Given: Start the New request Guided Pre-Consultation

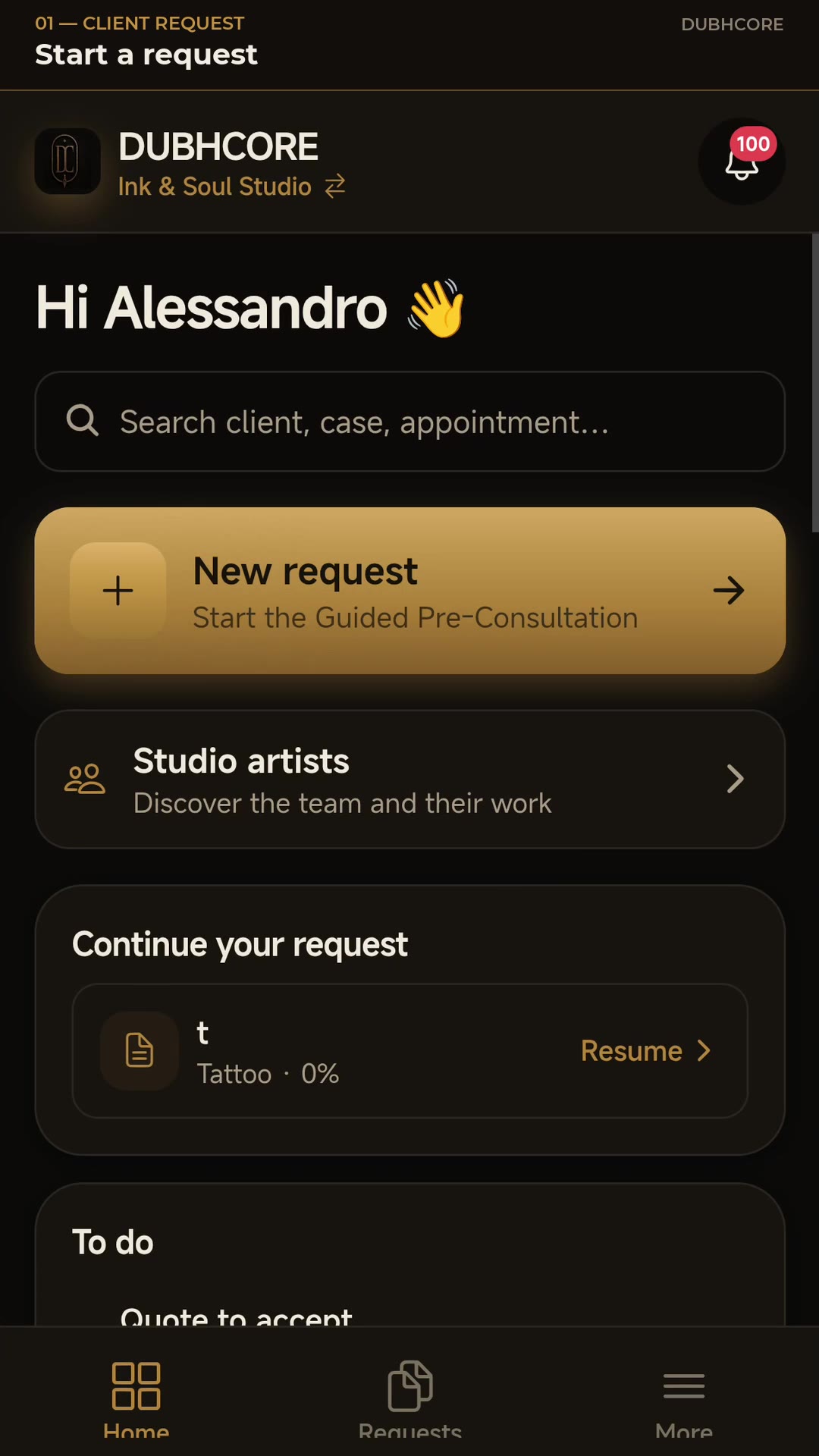Looking at the screenshot, I should pos(410,591).
